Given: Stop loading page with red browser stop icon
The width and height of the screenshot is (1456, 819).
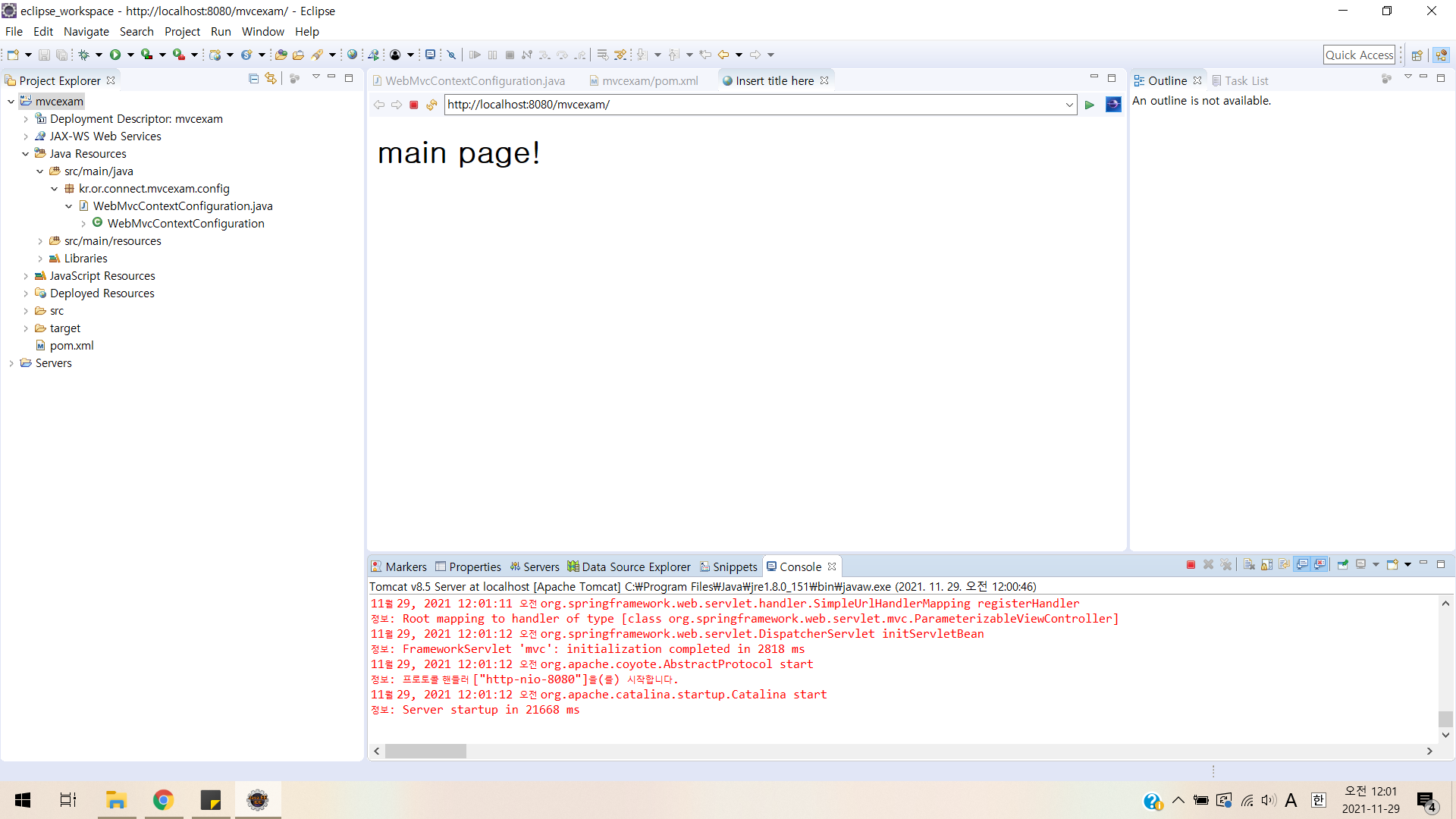Looking at the screenshot, I should coord(414,105).
